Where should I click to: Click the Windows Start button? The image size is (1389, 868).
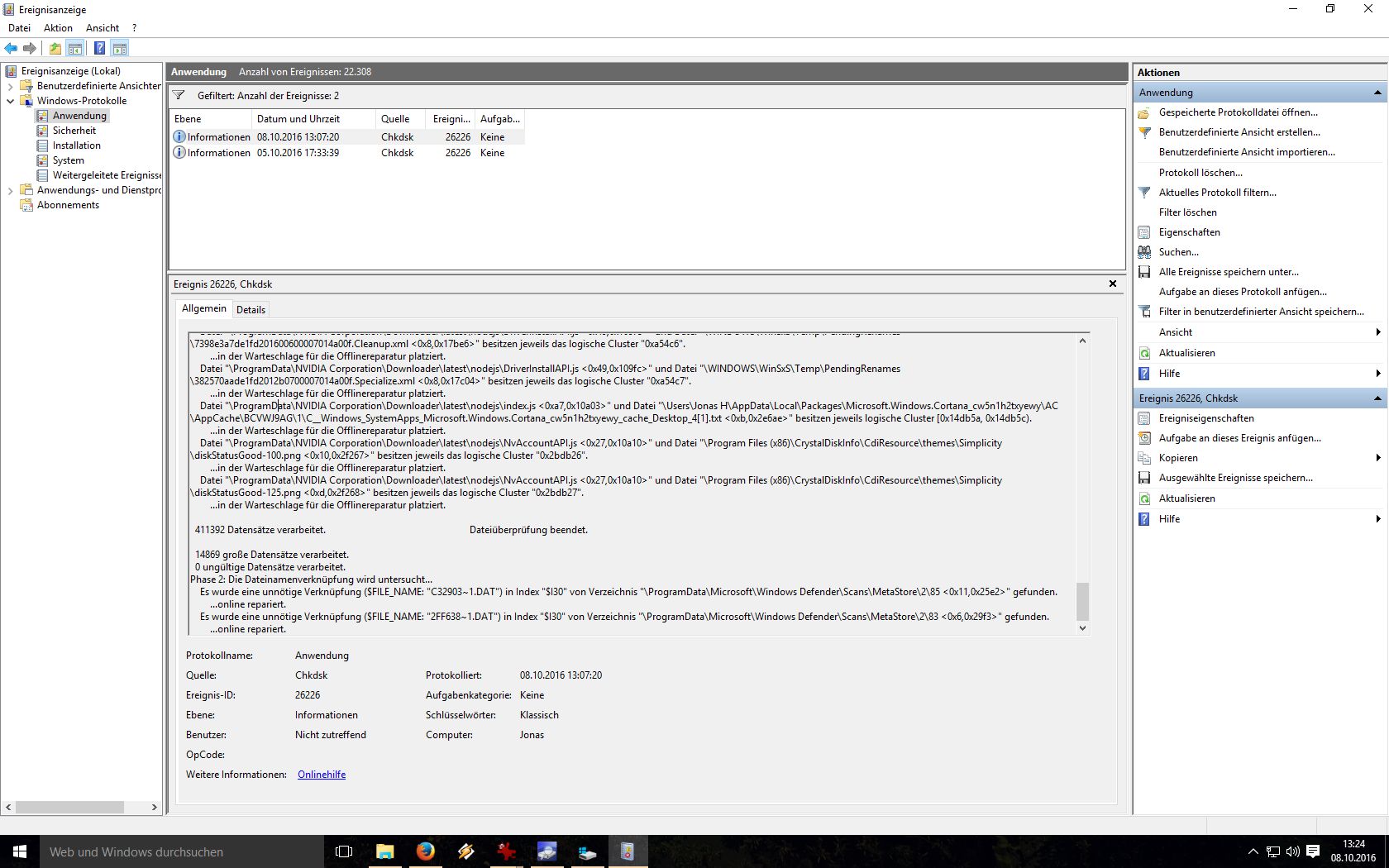coord(20,851)
